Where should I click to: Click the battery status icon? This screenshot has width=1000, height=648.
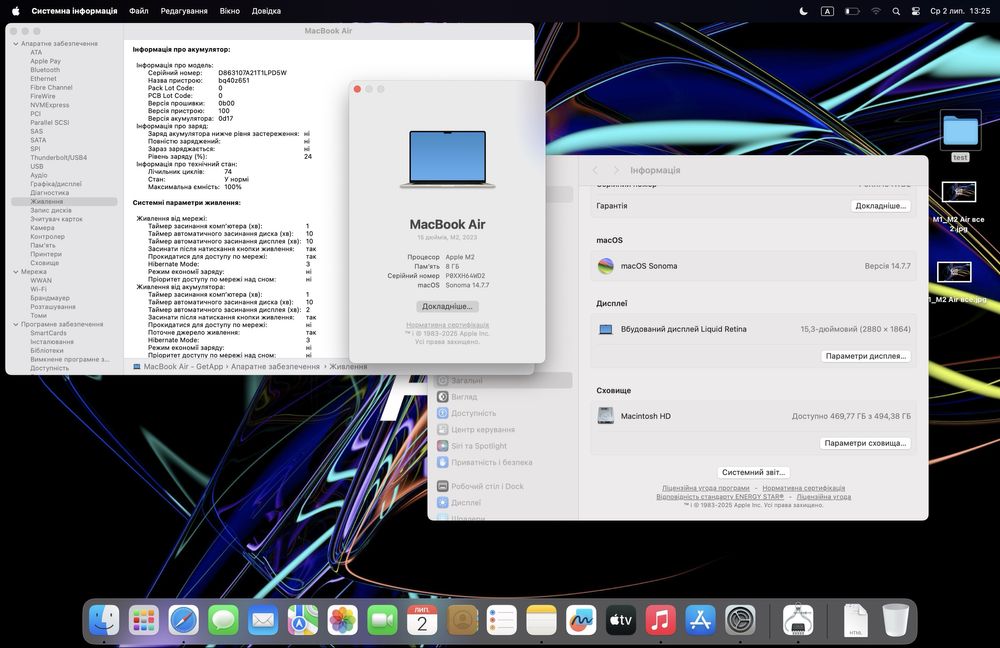click(x=852, y=11)
